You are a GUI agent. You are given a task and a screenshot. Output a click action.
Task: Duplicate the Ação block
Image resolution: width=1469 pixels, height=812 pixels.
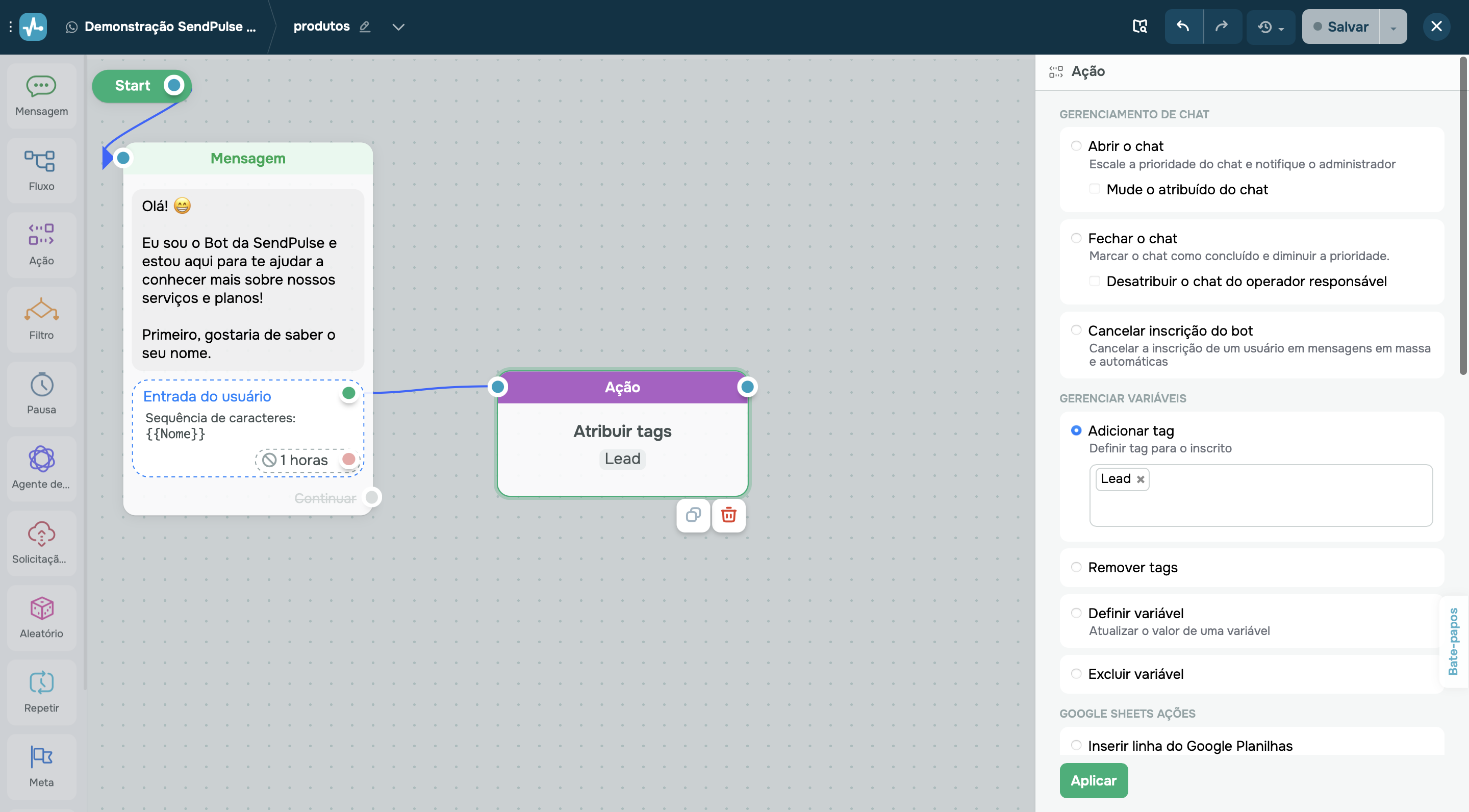coord(693,515)
